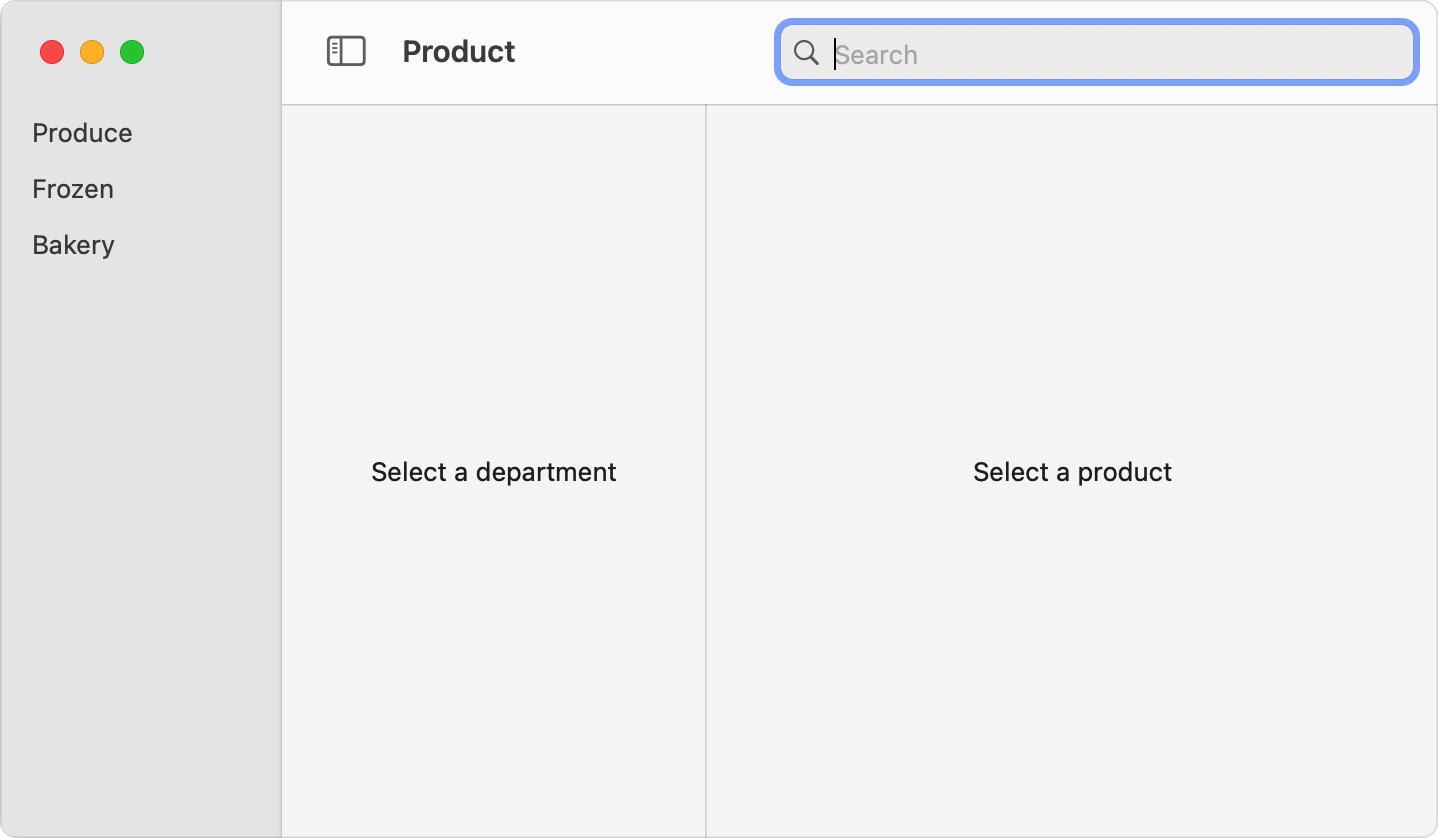Viewport: 1438px width, 838px height.
Task: Click the magnifying glass search icon
Action: (806, 53)
